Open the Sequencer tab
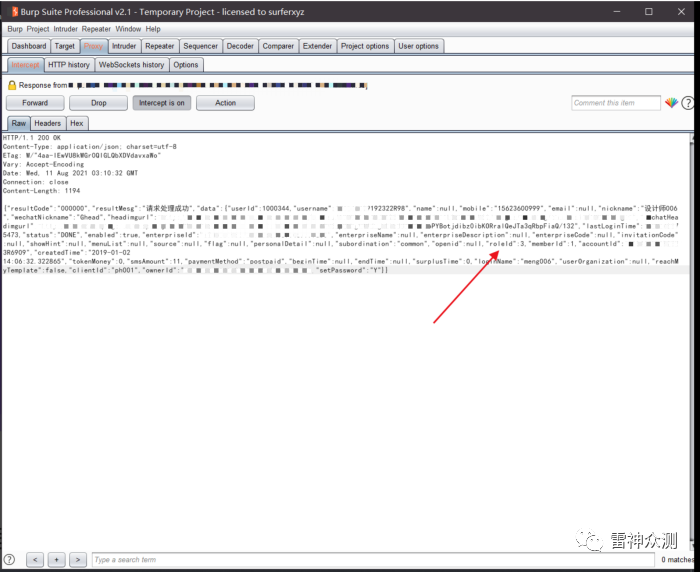The image size is (700, 572). (200, 46)
